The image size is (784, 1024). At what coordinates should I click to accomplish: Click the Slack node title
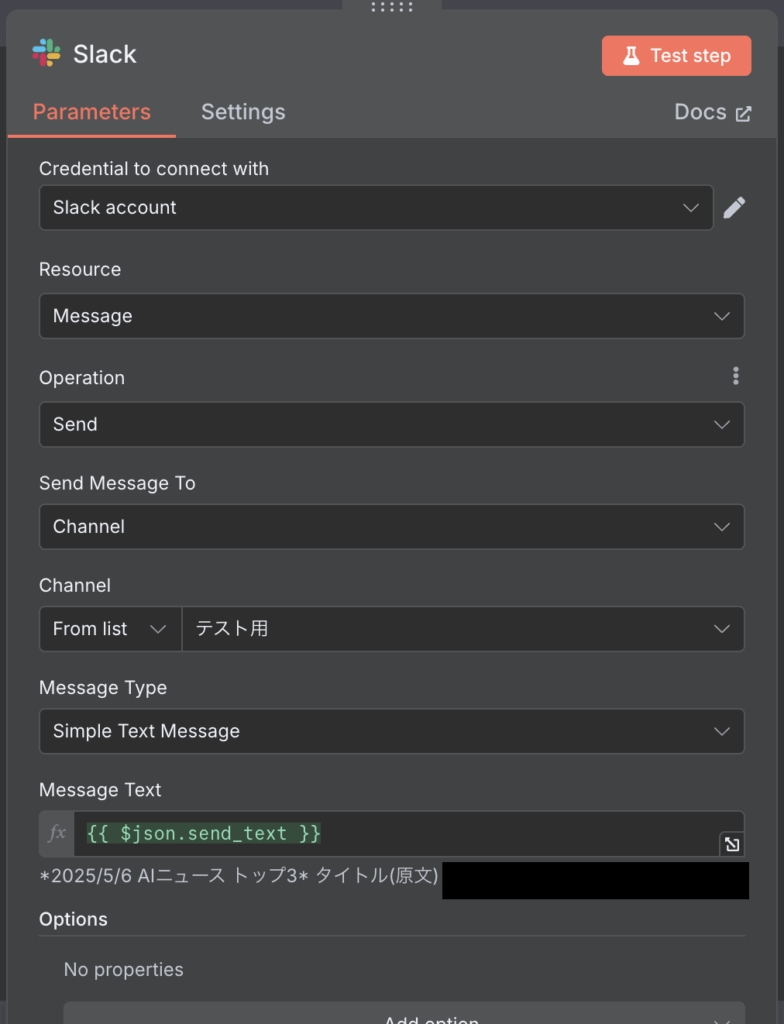point(105,54)
